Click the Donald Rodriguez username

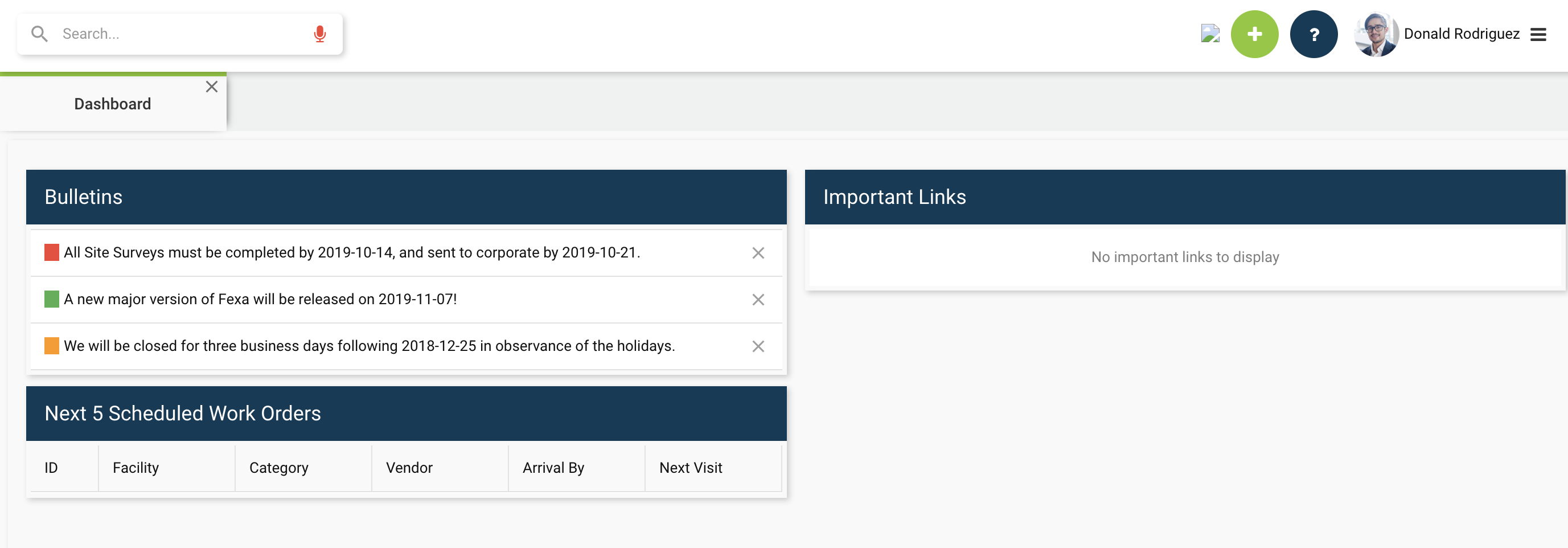click(x=1462, y=34)
